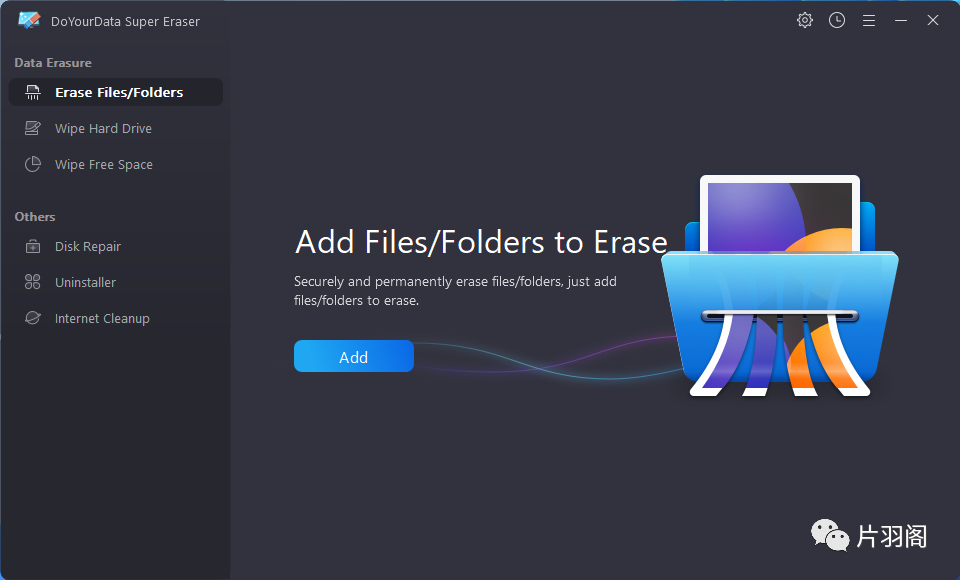Image resolution: width=960 pixels, height=580 pixels.
Task: Click the Uninstaller four-circles icon
Action: [32, 282]
